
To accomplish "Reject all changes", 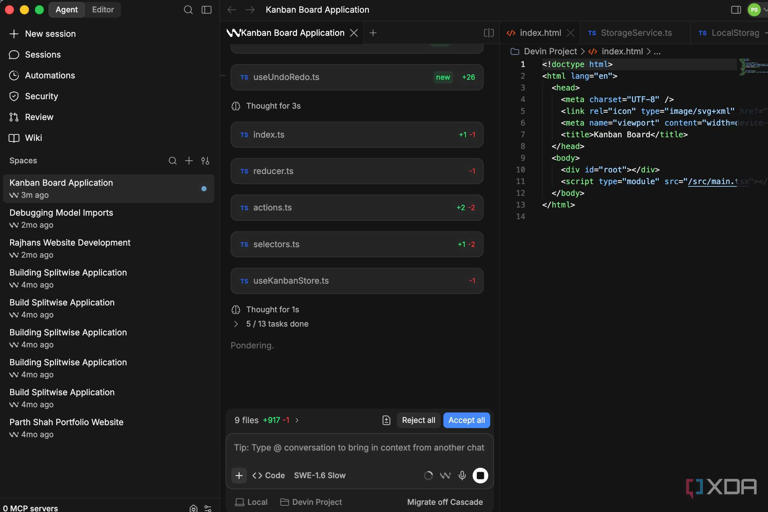I will (418, 420).
